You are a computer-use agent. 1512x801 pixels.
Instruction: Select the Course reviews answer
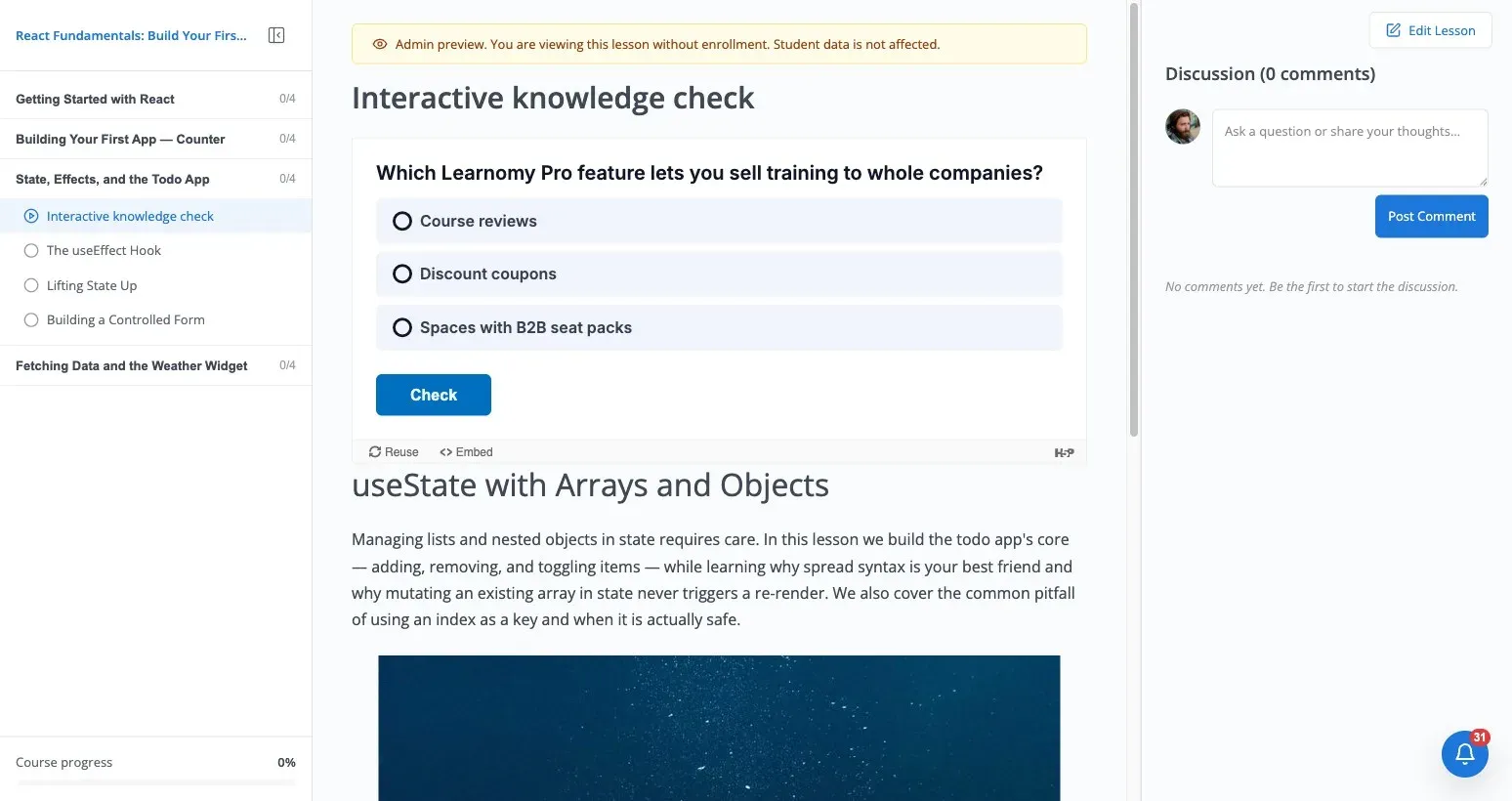coord(719,221)
